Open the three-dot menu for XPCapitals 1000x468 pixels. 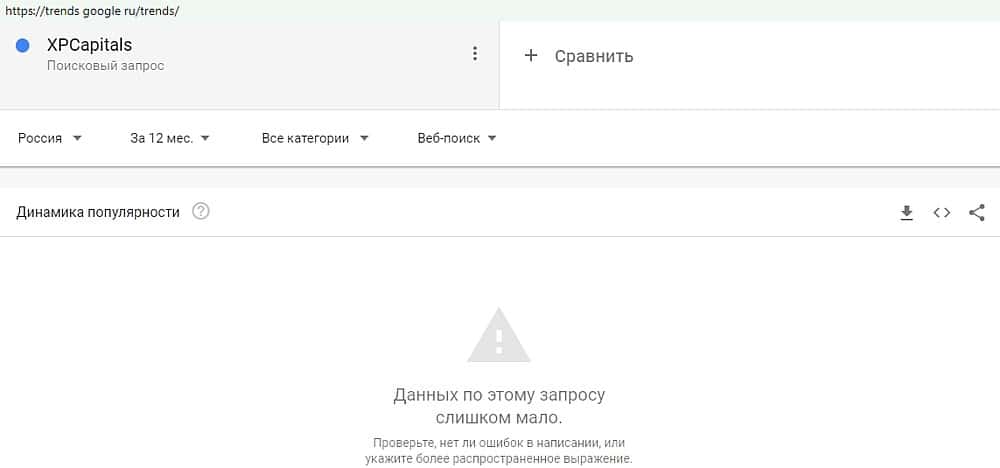coord(474,54)
